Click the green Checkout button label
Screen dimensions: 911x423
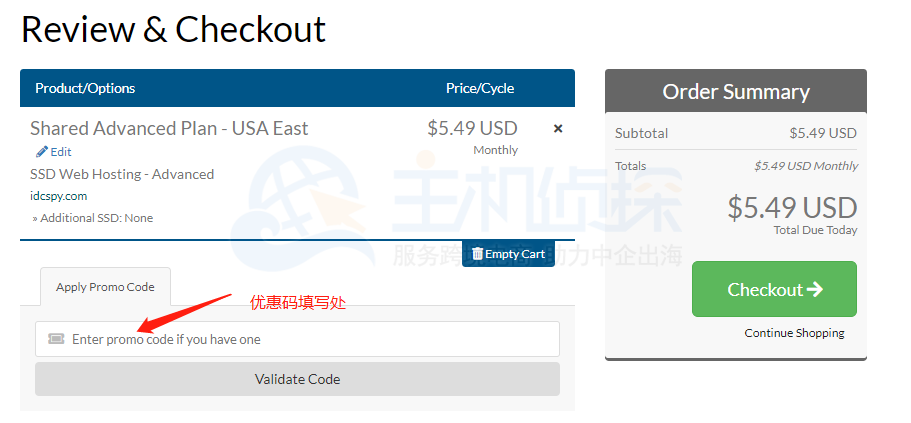[765, 290]
